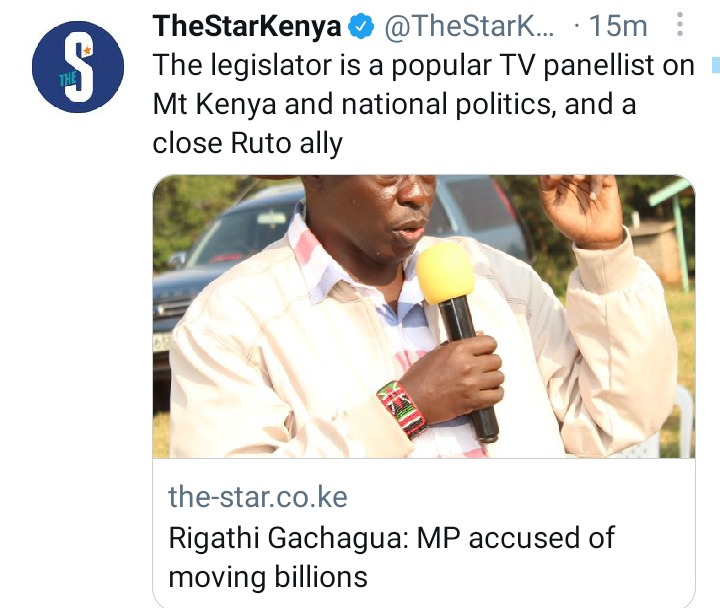Viewport: 720px width, 608px height.
Task: Click the star on the avatar's S logo
Action: tap(87, 50)
